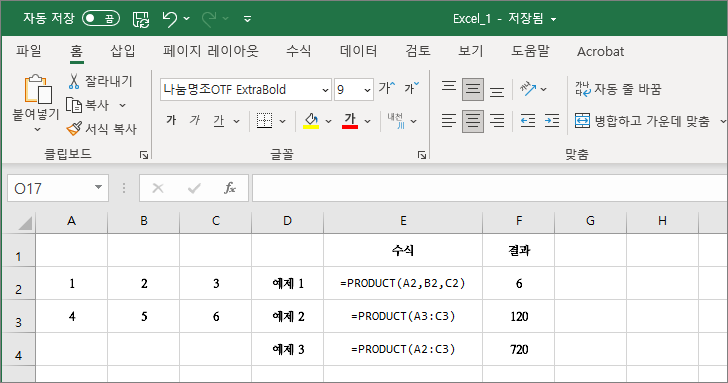This screenshot has height=383, width=728.
Task: Click 병합하고 가운데 맞춤 merge button
Action: pyautogui.click(x=643, y=121)
